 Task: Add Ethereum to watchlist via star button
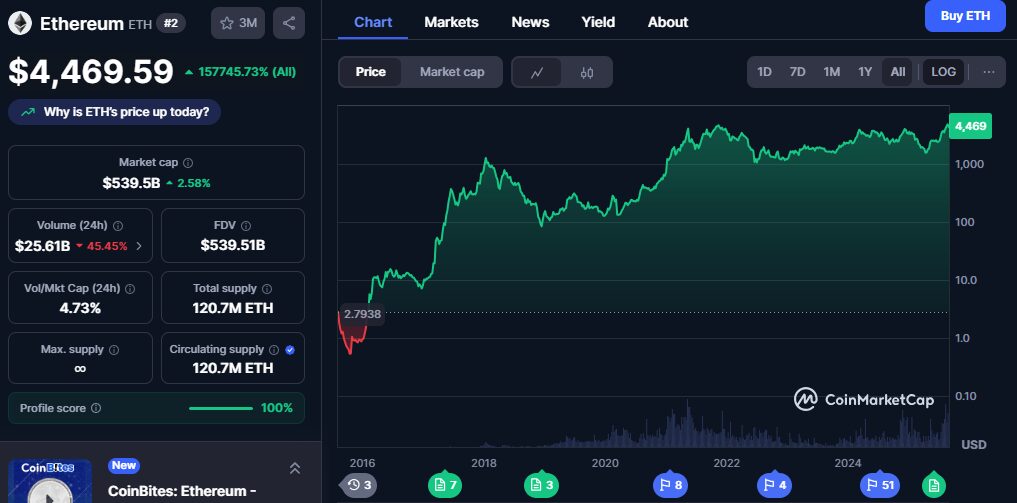(x=238, y=23)
